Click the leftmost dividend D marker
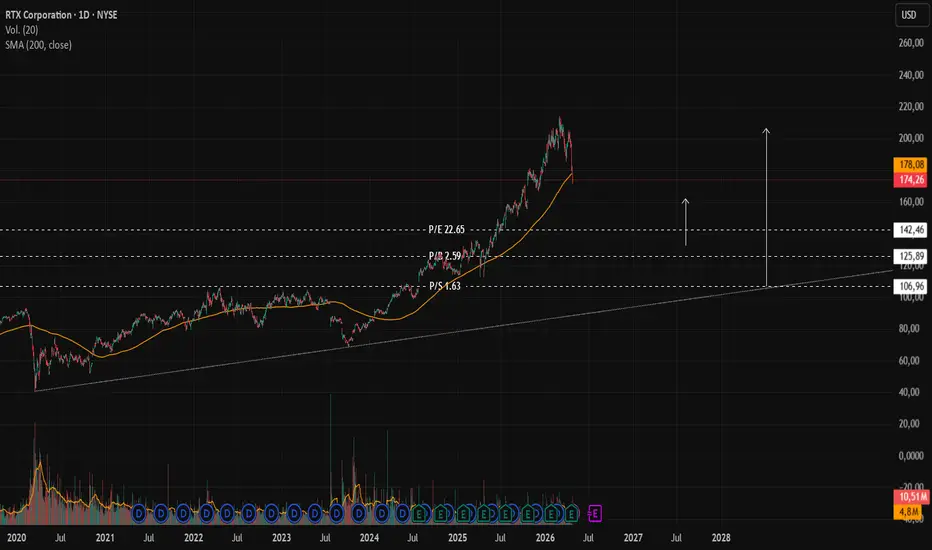The image size is (932, 550). click(139, 513)
